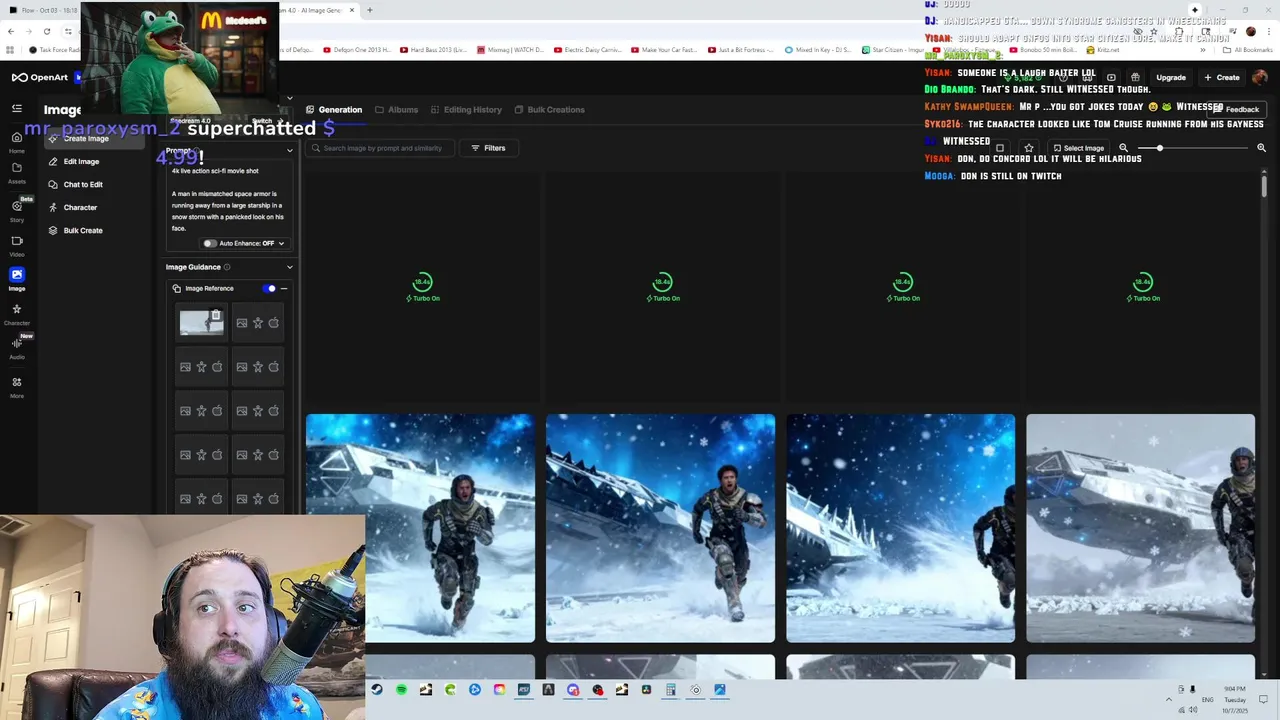The image size is (1280, 720).
Task: Open the Audio section marked New
Action: tap(17, 347)
